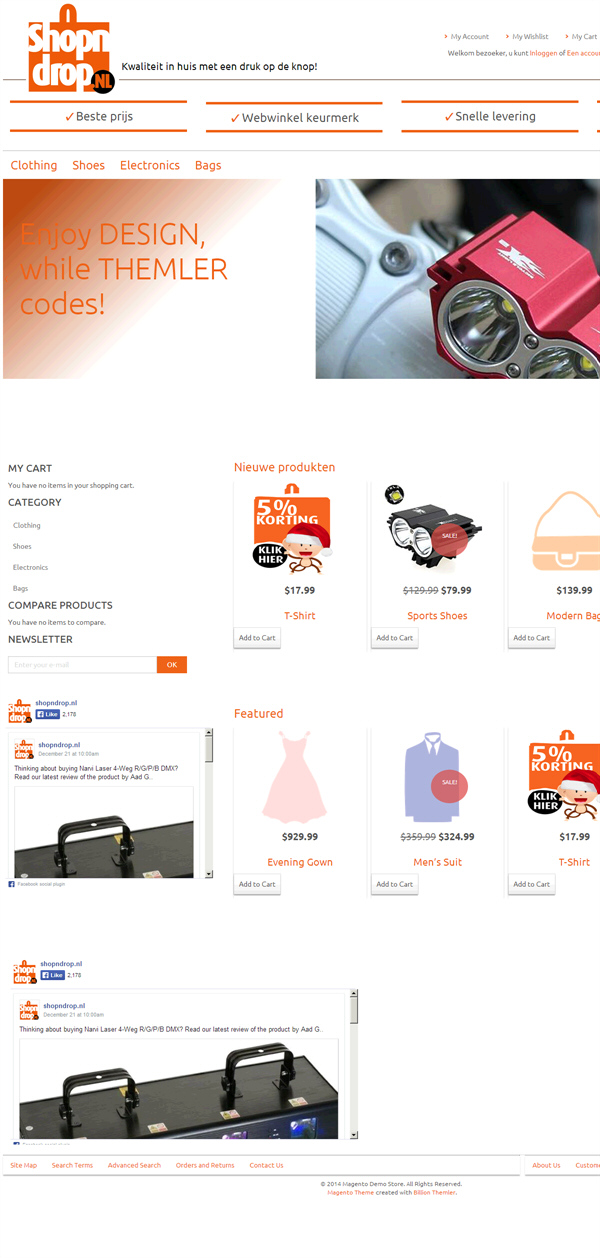
Task: Focus the newsletter e-mail input field
Action: [82, 665]
